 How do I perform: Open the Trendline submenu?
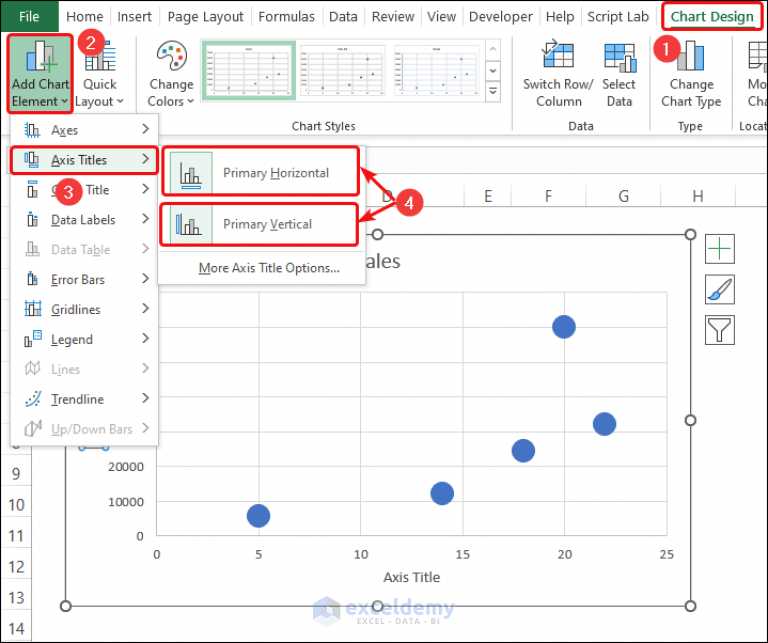coord(84,399)
